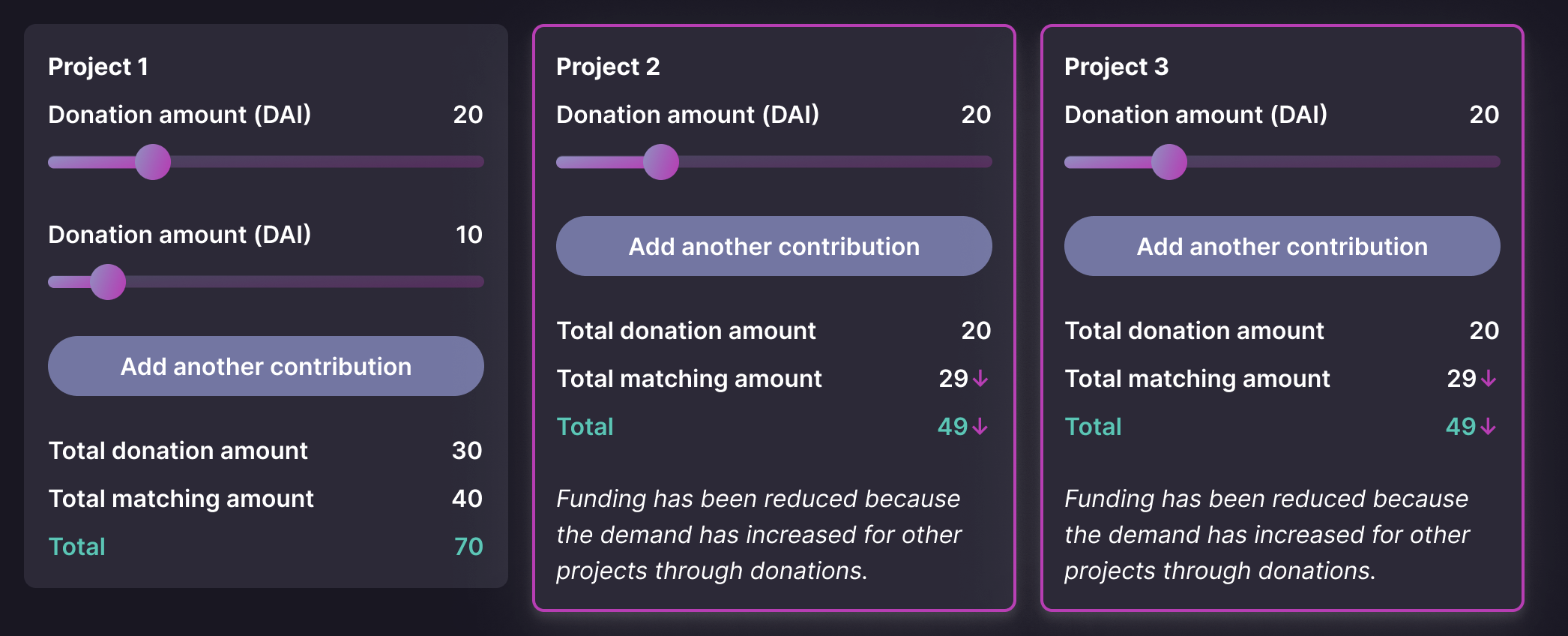This screenshot has width=1568, height=636.
Task: Click the funding reduced notice in Project 2
Action: point(759,534)
